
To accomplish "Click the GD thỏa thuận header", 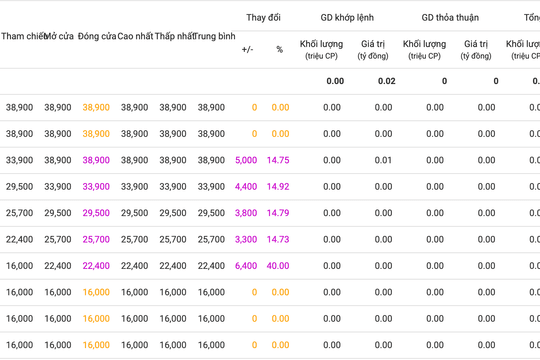I will [x=450, y=18].
